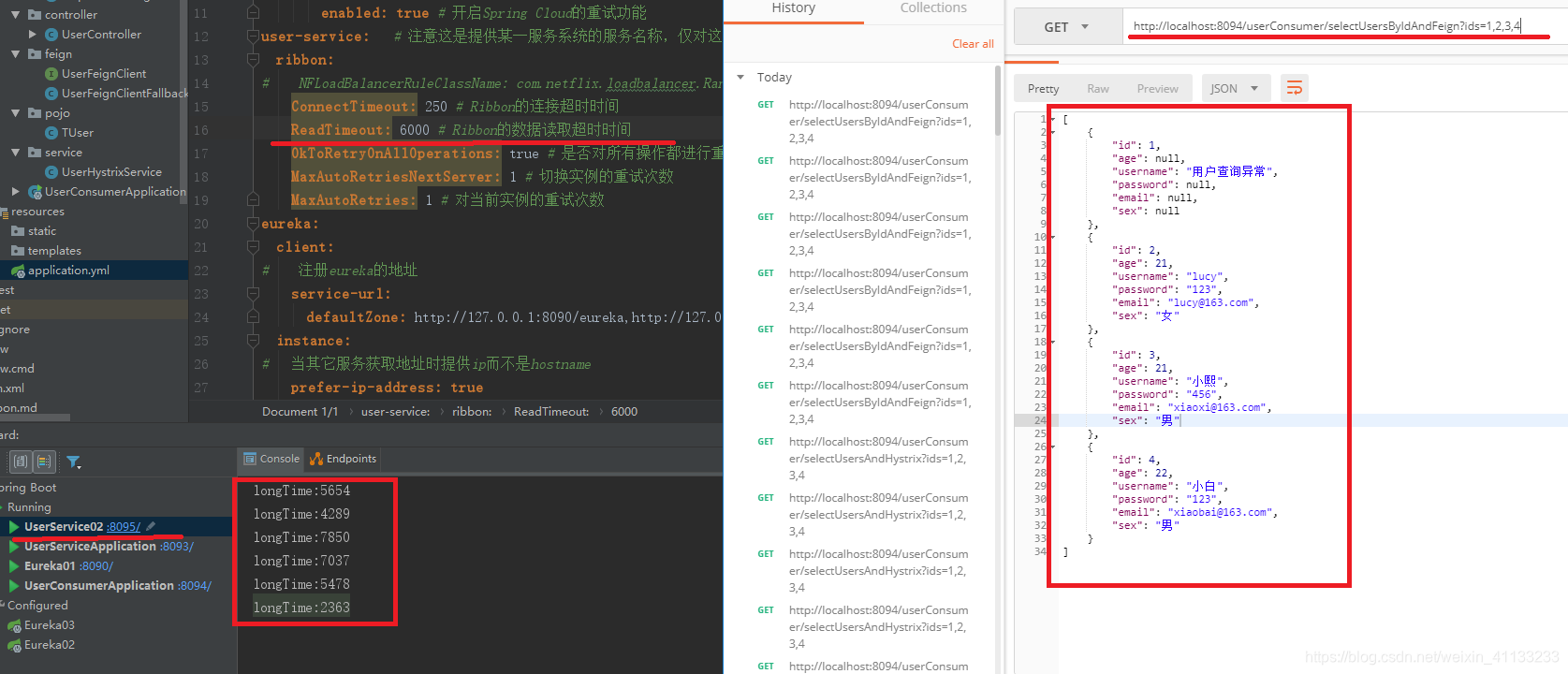Image resolution: width=1568 pixels, height=674 pixels.
Task: Open the Console tab
Action: pos(271,459)
